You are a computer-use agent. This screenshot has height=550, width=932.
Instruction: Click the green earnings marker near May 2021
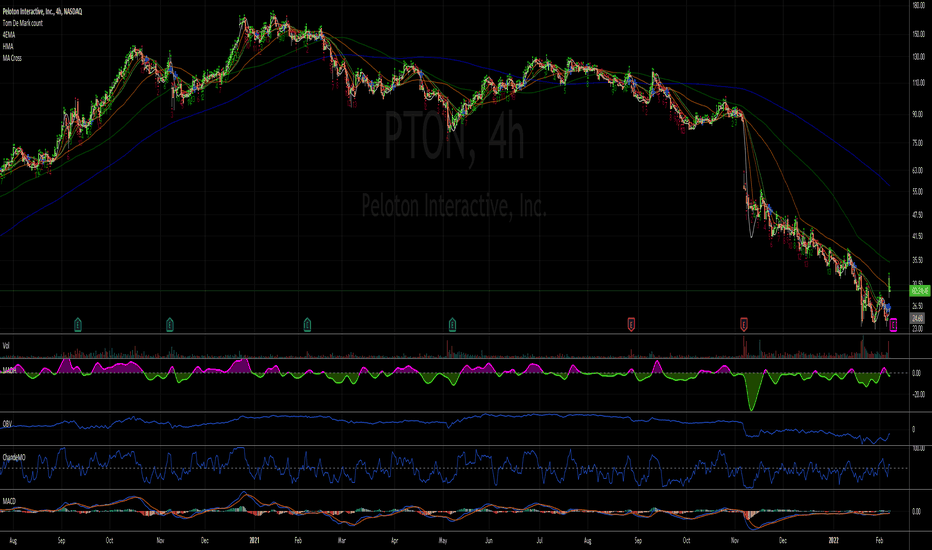click(452, 325)
